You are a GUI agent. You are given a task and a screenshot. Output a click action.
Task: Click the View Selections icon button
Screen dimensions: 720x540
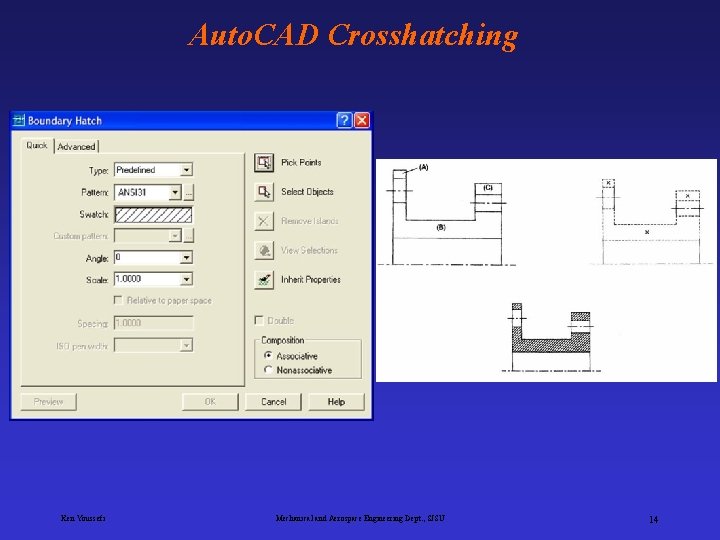pyautogui.click(x=264, y=250)
